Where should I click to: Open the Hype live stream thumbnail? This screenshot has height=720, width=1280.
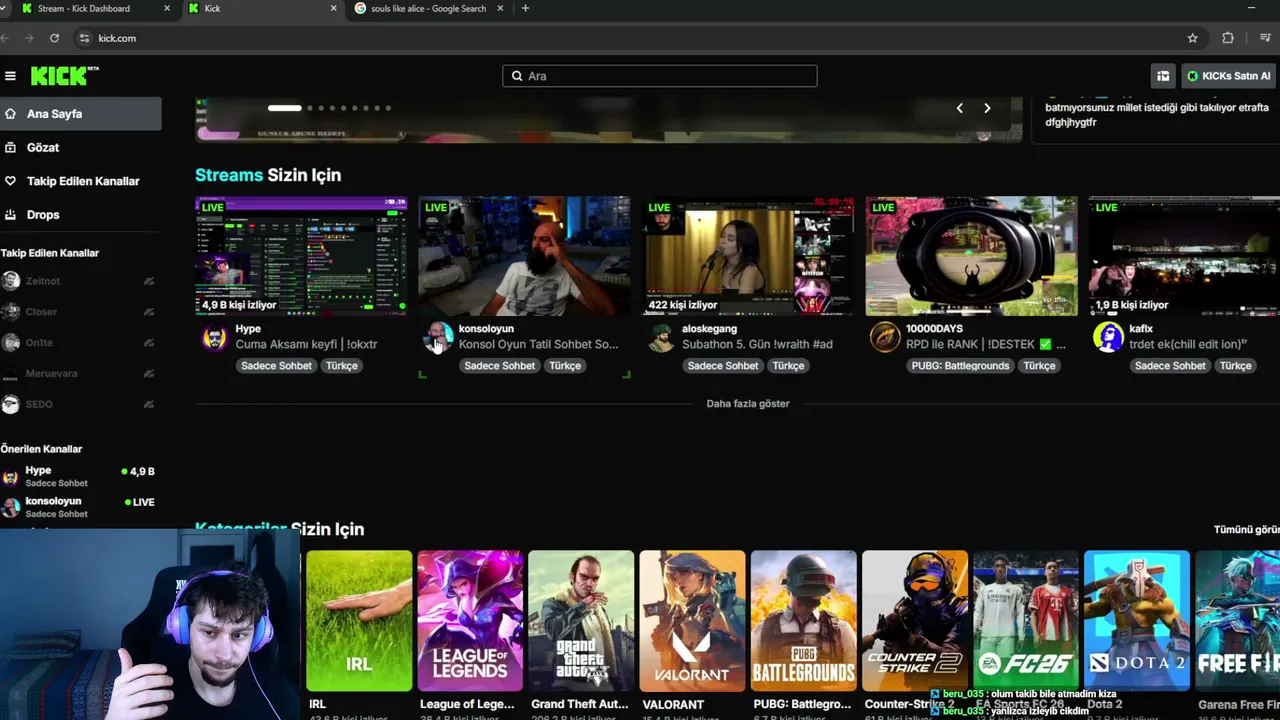coord(301,256)
